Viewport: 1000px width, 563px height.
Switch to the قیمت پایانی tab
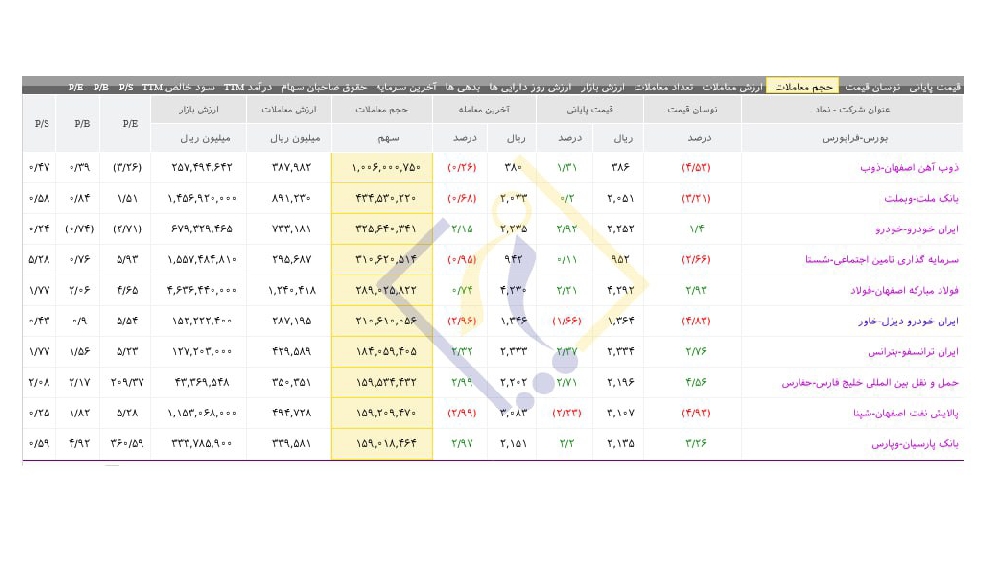pos(934,87)
